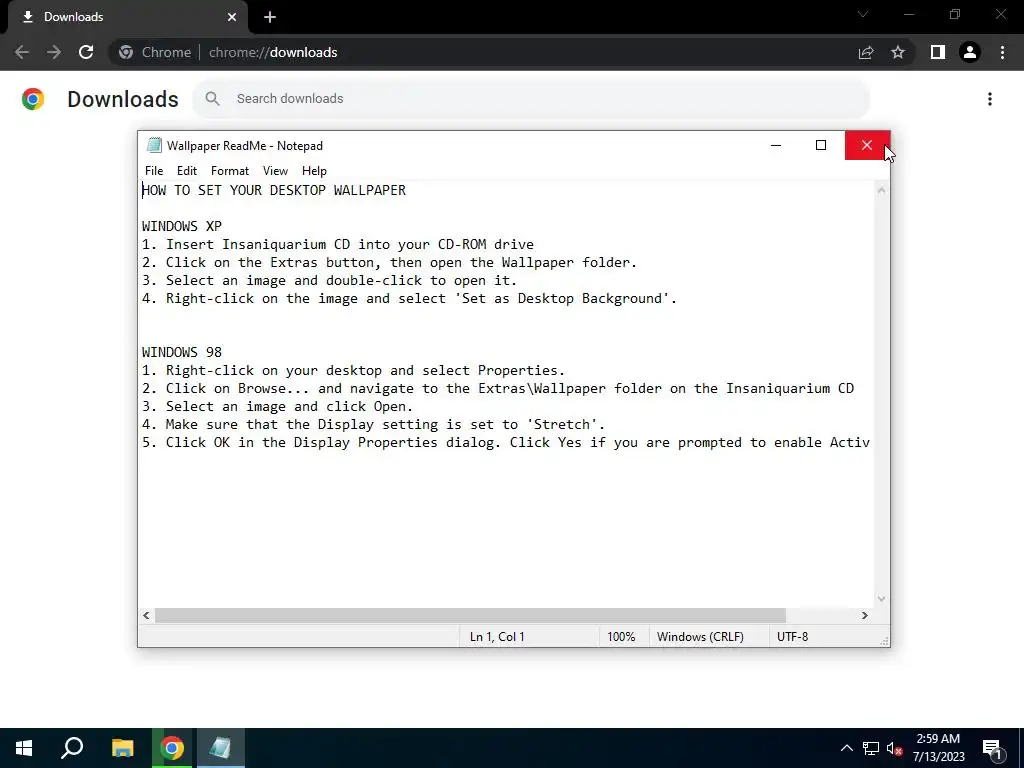Minimize the Chrome window

(x=909, y=14)
